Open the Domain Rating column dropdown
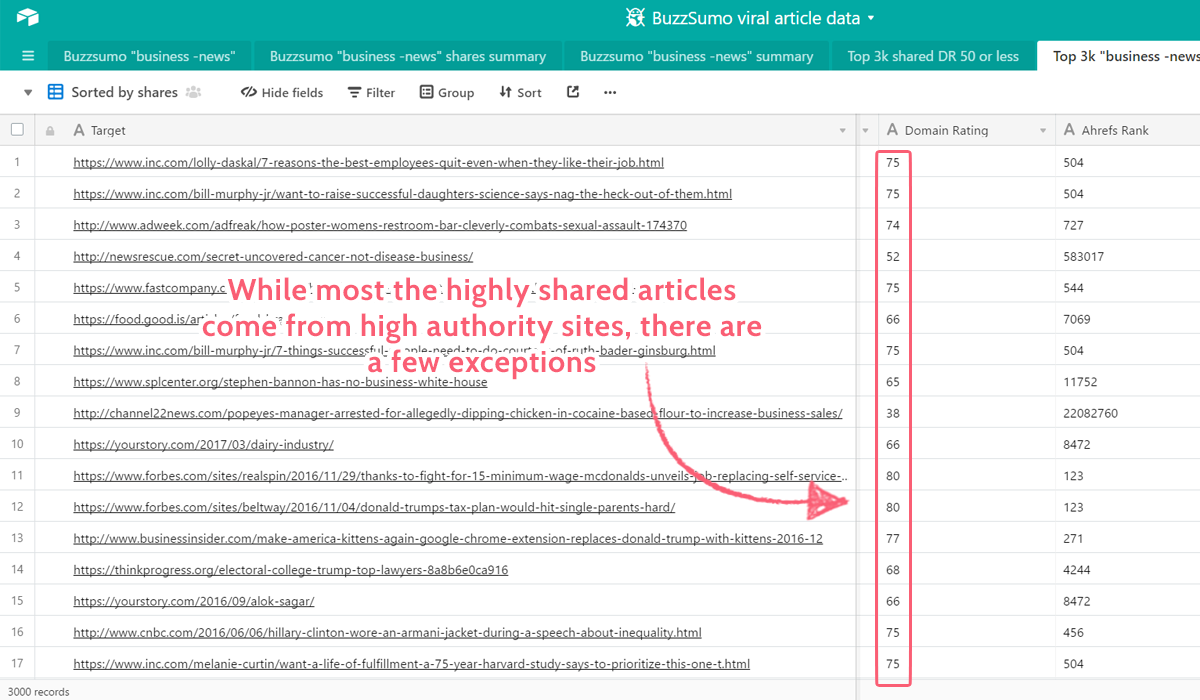This screenshot has width=1200, height=700. (1043, 131)
